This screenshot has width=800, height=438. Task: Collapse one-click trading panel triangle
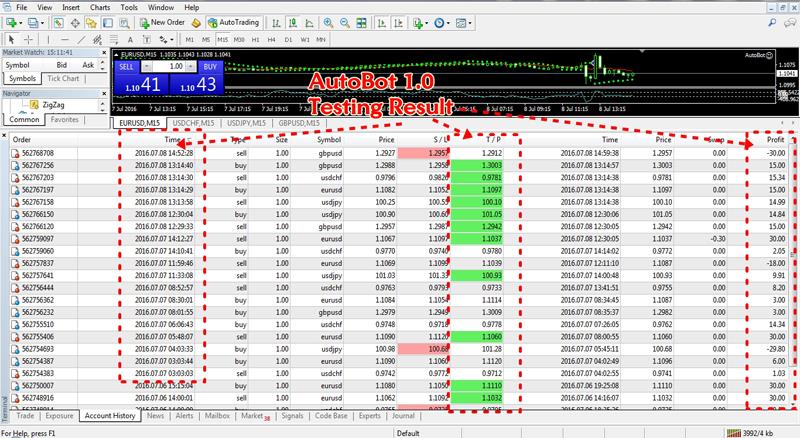point(117,54)
